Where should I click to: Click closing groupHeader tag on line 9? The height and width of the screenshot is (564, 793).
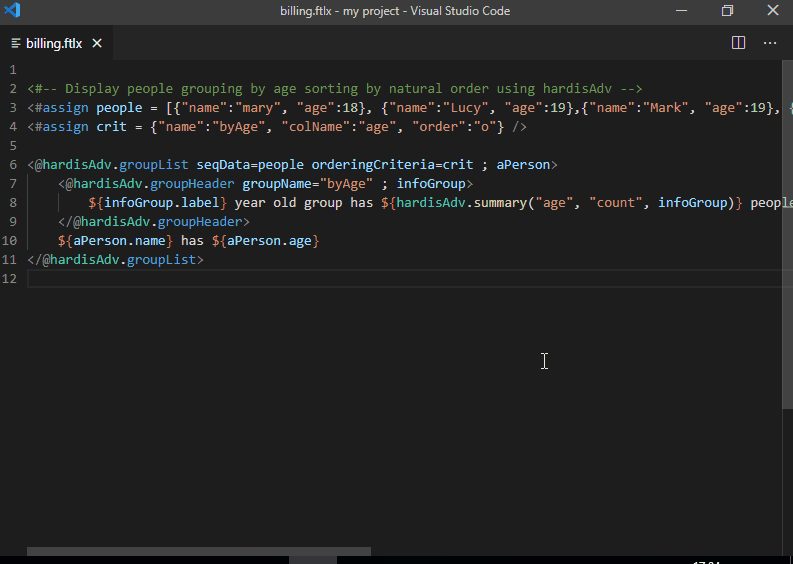154,222
